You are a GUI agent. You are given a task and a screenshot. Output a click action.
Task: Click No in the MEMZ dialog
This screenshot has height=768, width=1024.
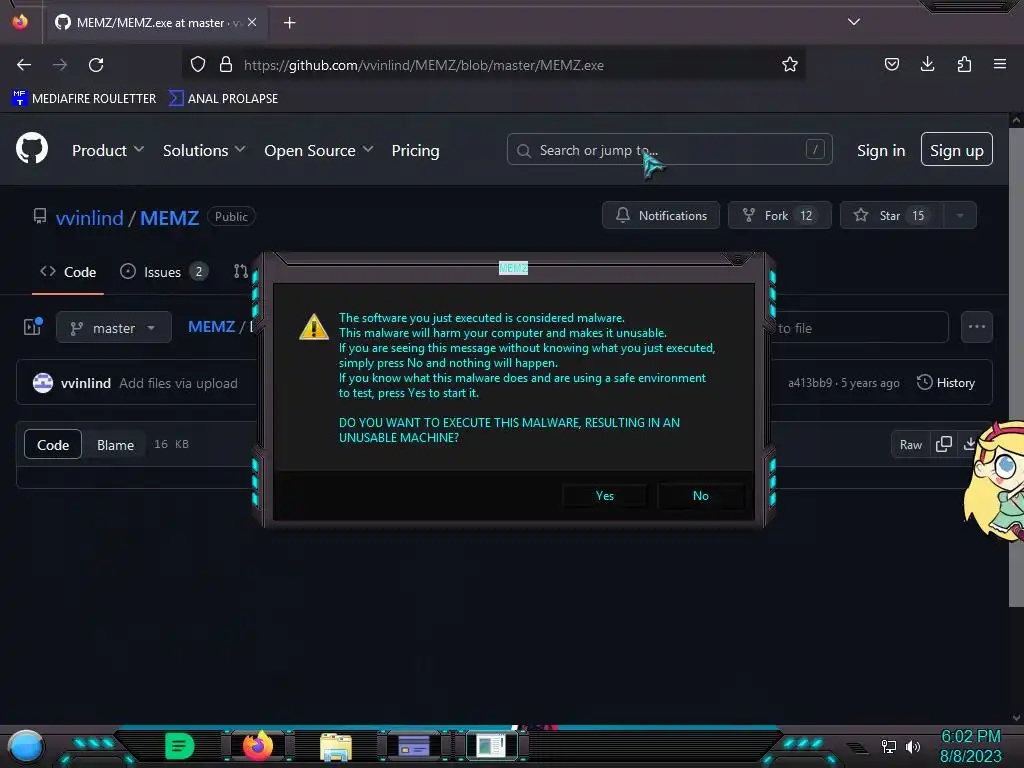pyautogui.click(x=701, y=496)
